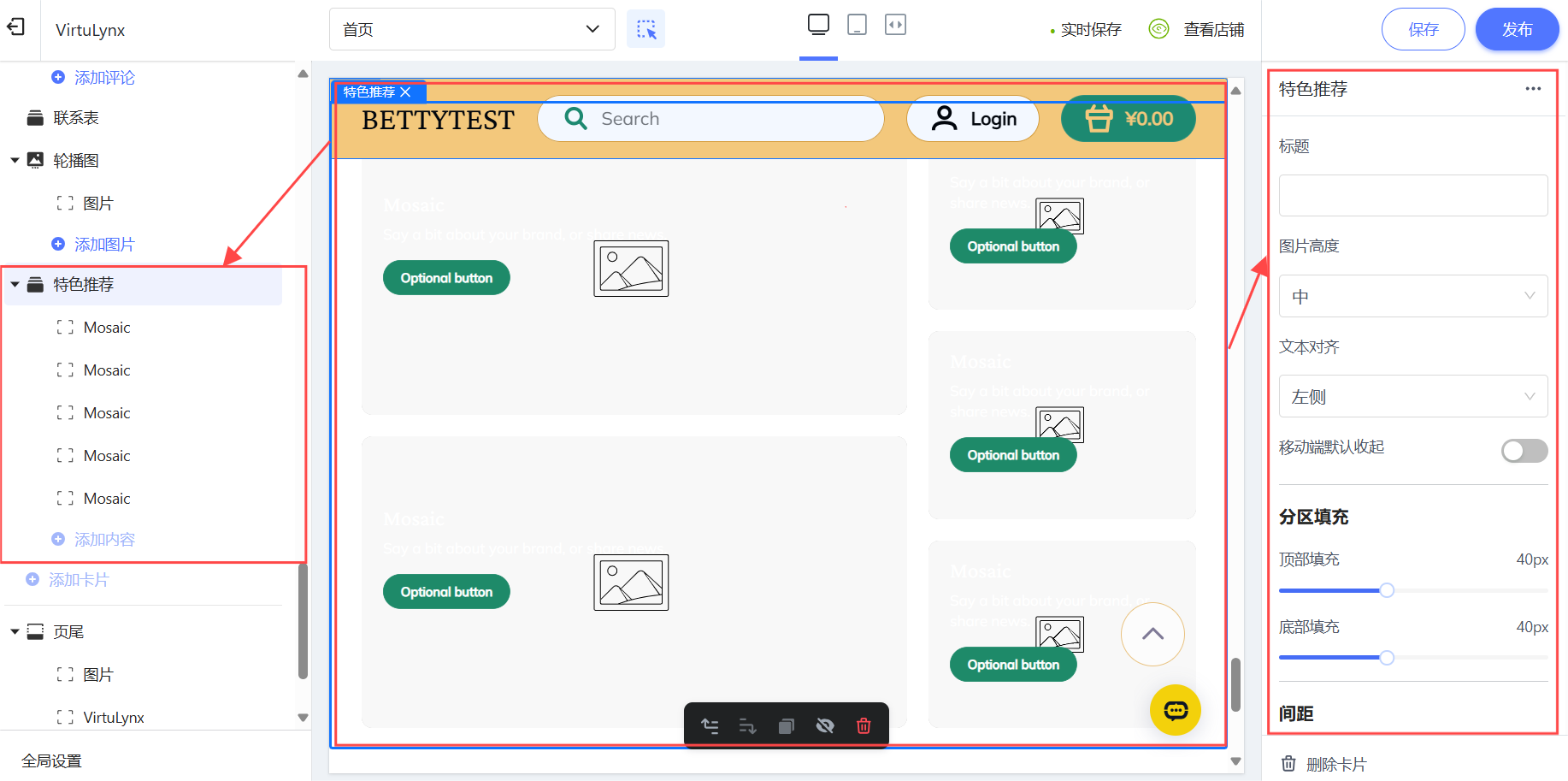Close the 特色推荐 selection tag
Viewport: 1568px width, 781px height.
(x=405, y=92)
